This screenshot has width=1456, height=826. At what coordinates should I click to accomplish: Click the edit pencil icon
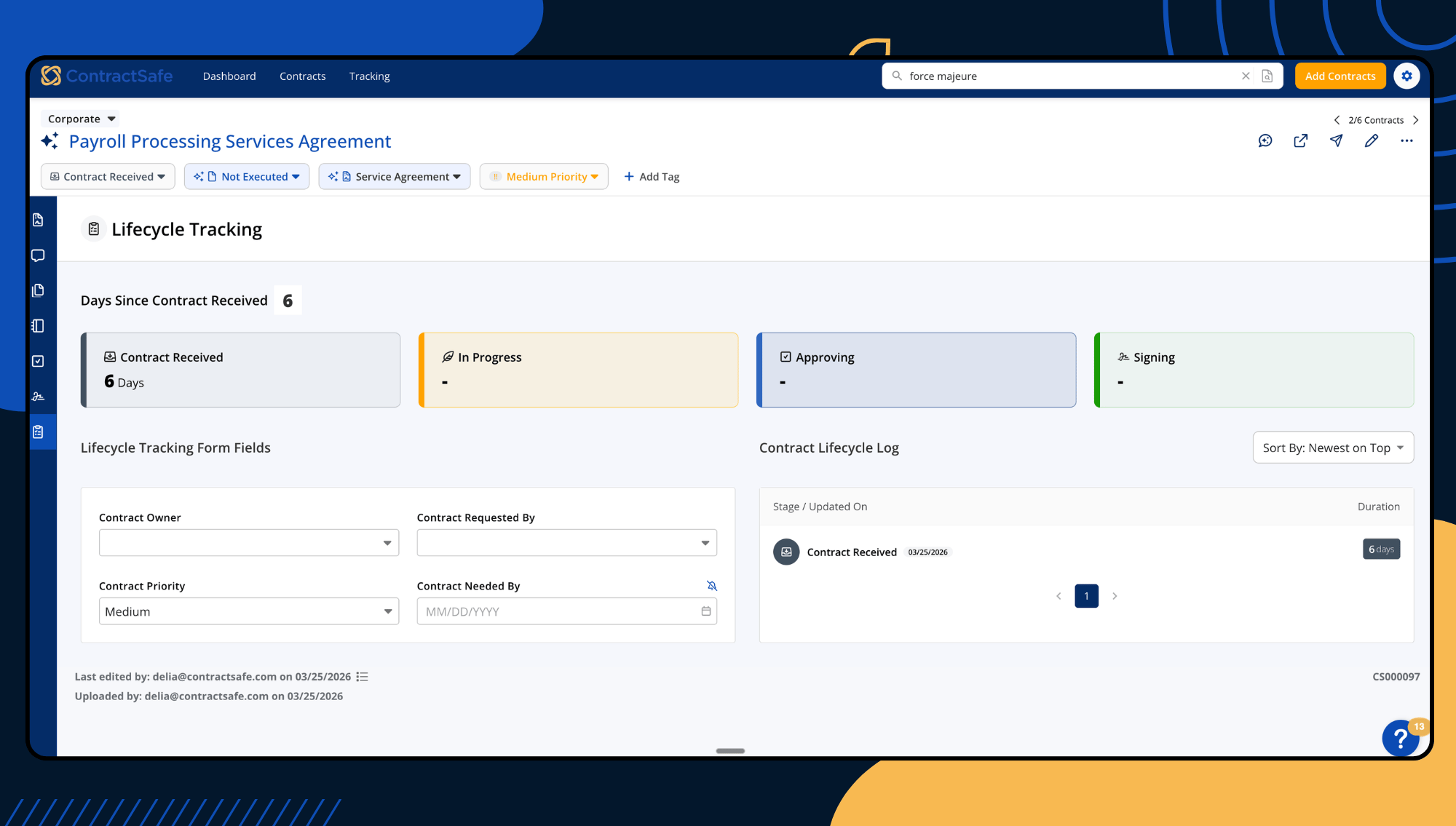(1372, 141)
